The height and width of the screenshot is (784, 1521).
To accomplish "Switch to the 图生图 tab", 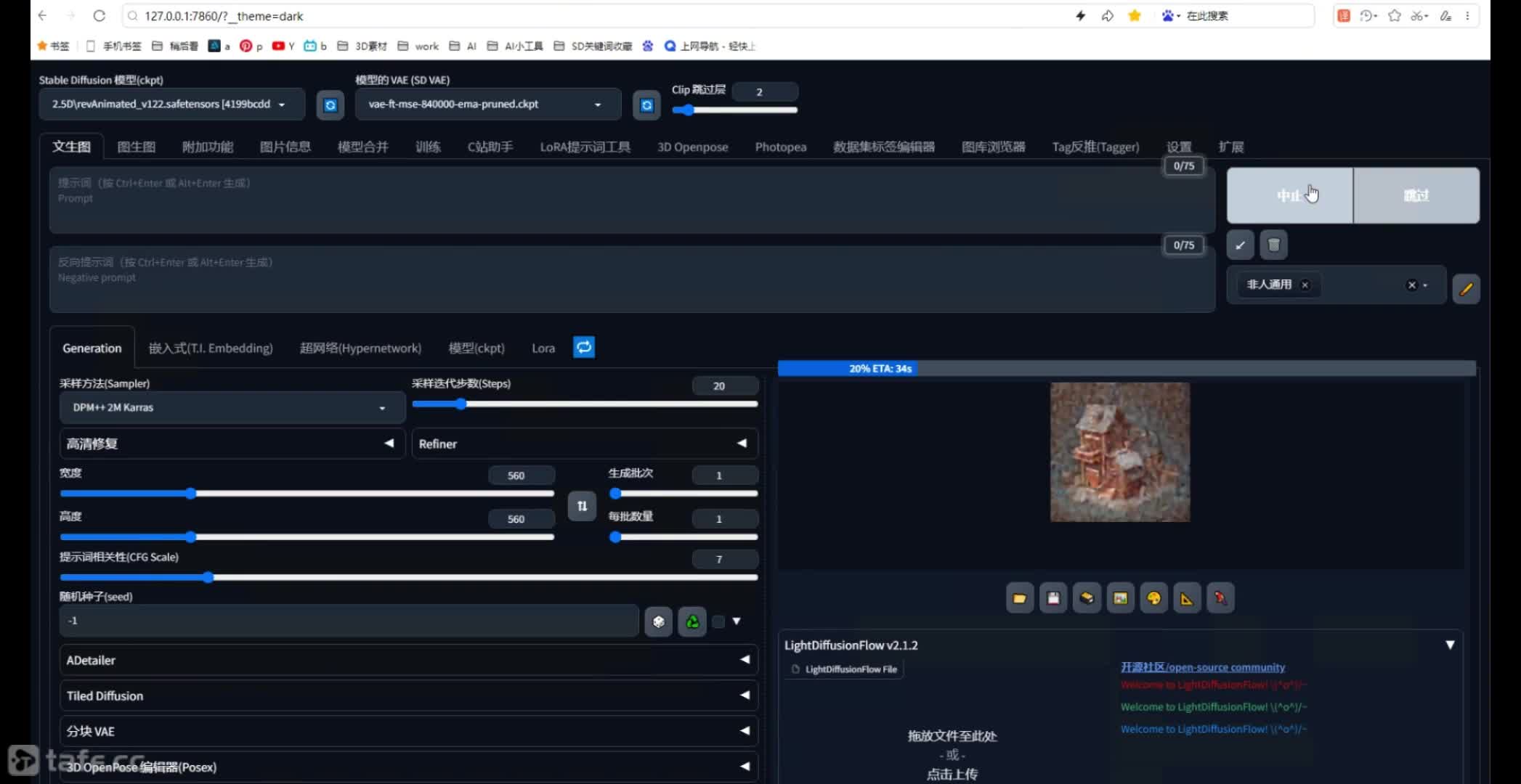I will [137, 147].
